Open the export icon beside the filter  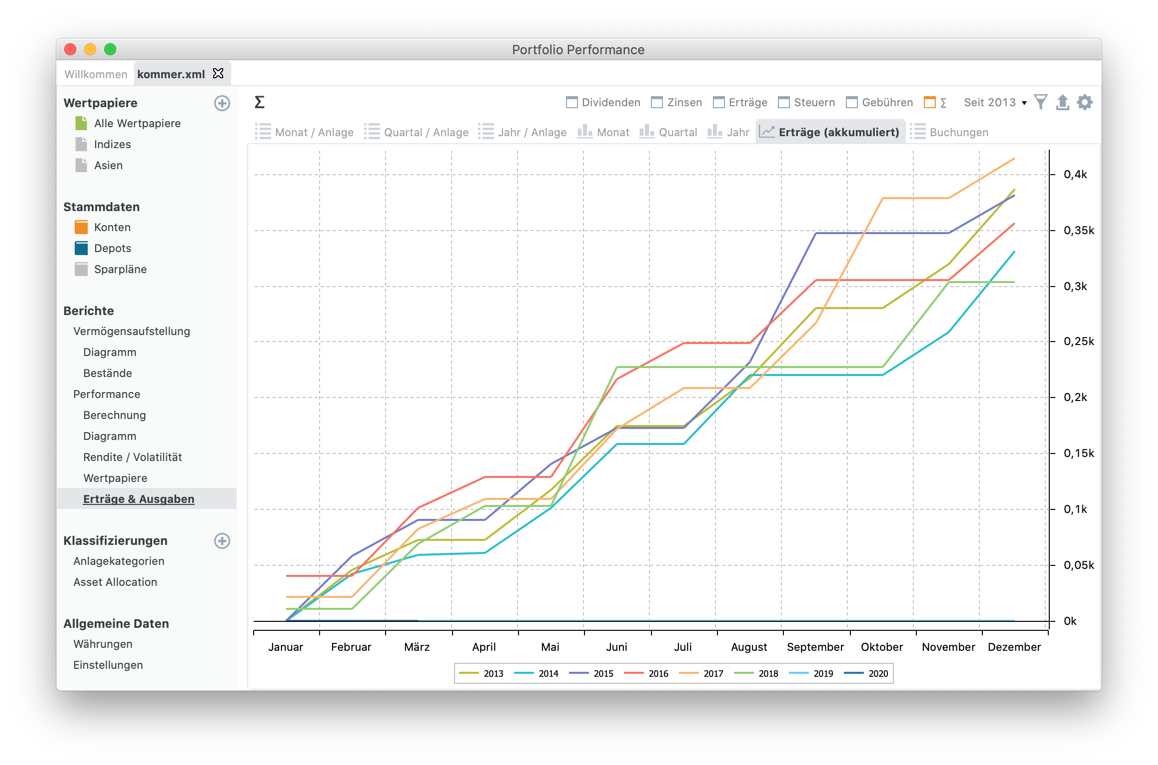[1062, 101]
